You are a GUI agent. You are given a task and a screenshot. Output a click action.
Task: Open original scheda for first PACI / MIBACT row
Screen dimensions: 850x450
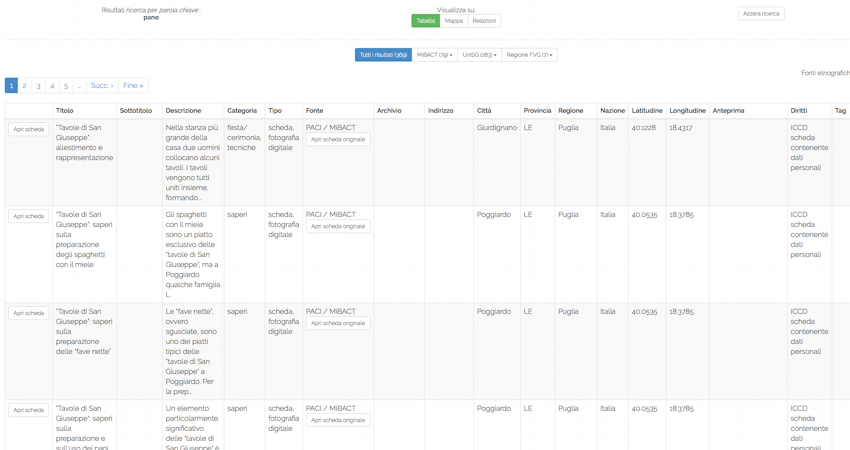(x=338, y=140)
